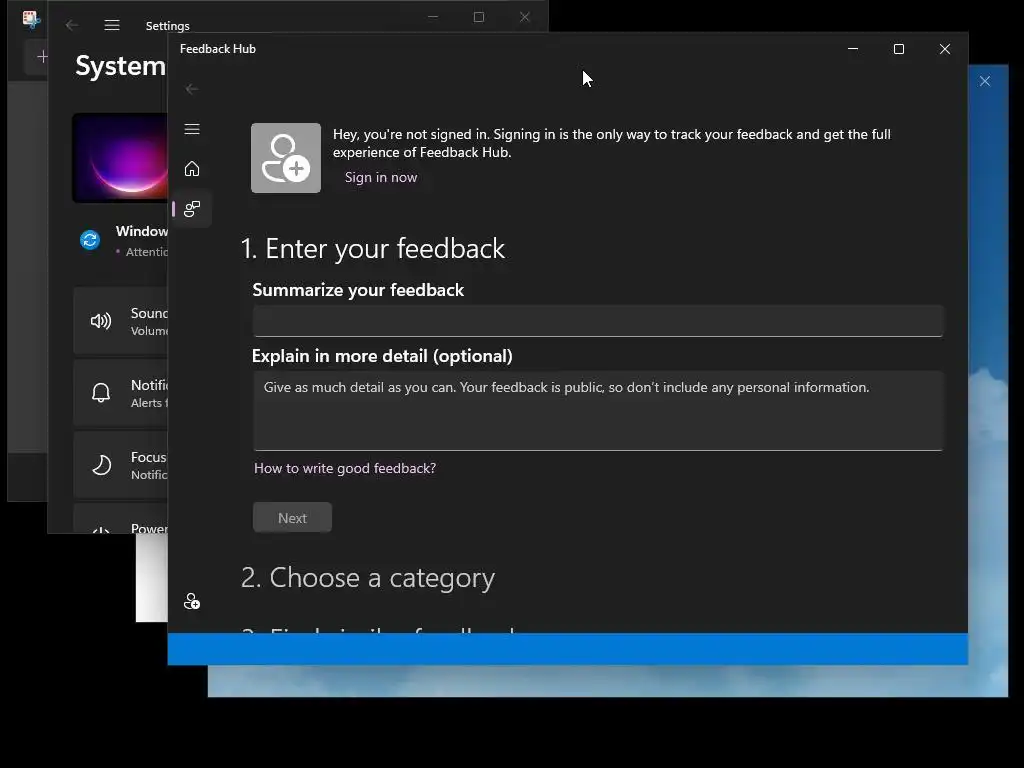Viewport: 1024px width, 768px height.
Task: Click the System heading in Settings
Action: click(121, 66)
